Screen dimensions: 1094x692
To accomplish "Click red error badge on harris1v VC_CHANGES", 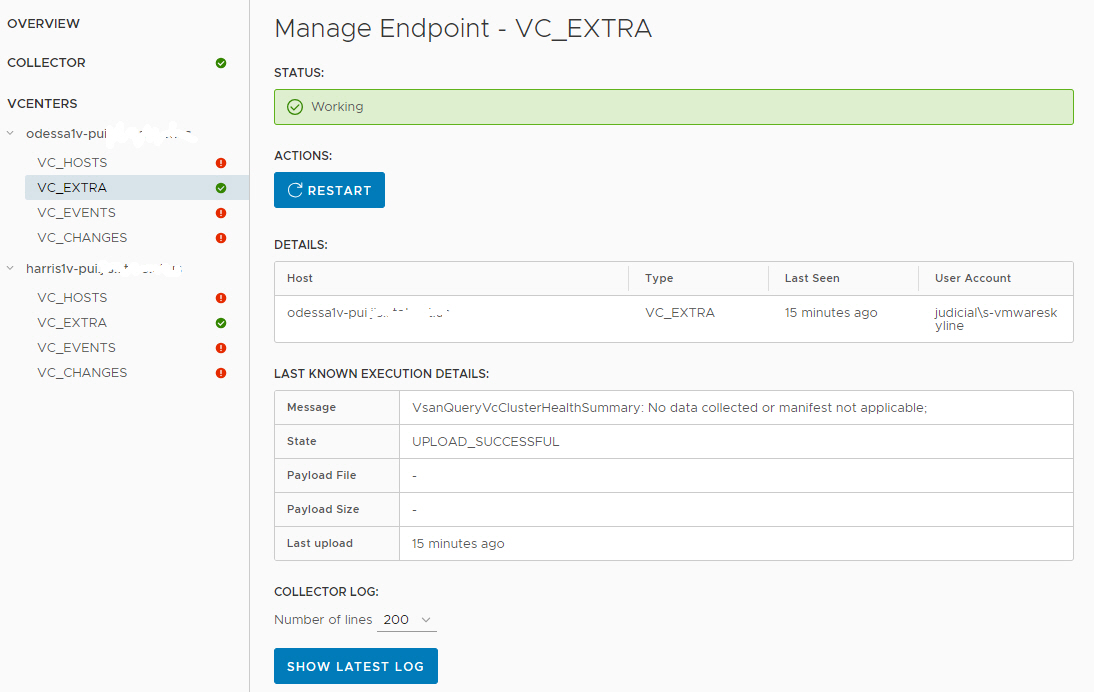I will point(220,372).
